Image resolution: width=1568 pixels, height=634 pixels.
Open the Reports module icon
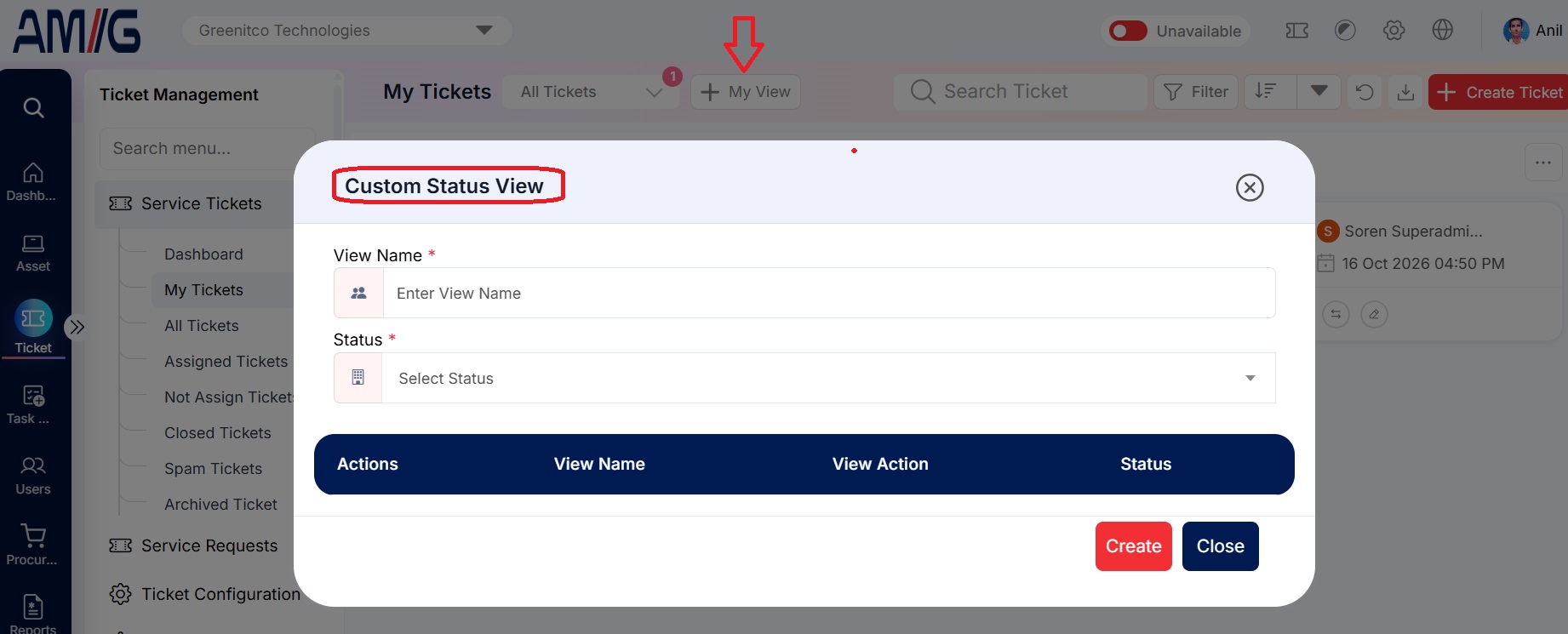click(x=32, y=613)
